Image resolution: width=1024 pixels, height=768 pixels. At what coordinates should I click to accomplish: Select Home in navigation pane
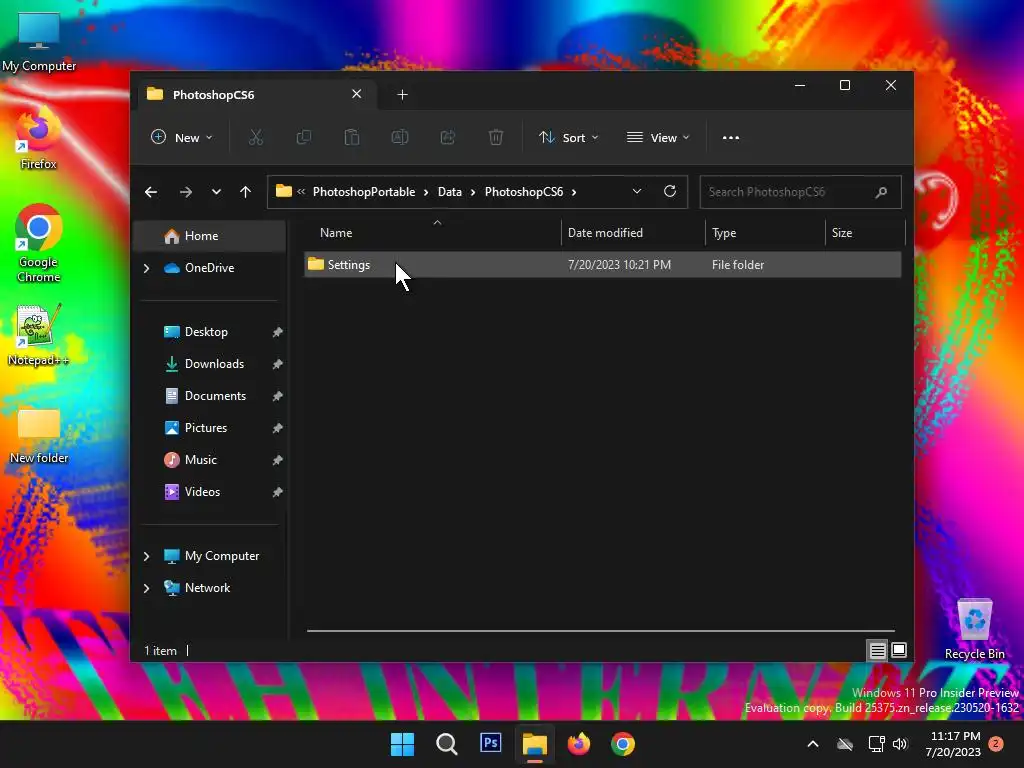pos(210,236)
